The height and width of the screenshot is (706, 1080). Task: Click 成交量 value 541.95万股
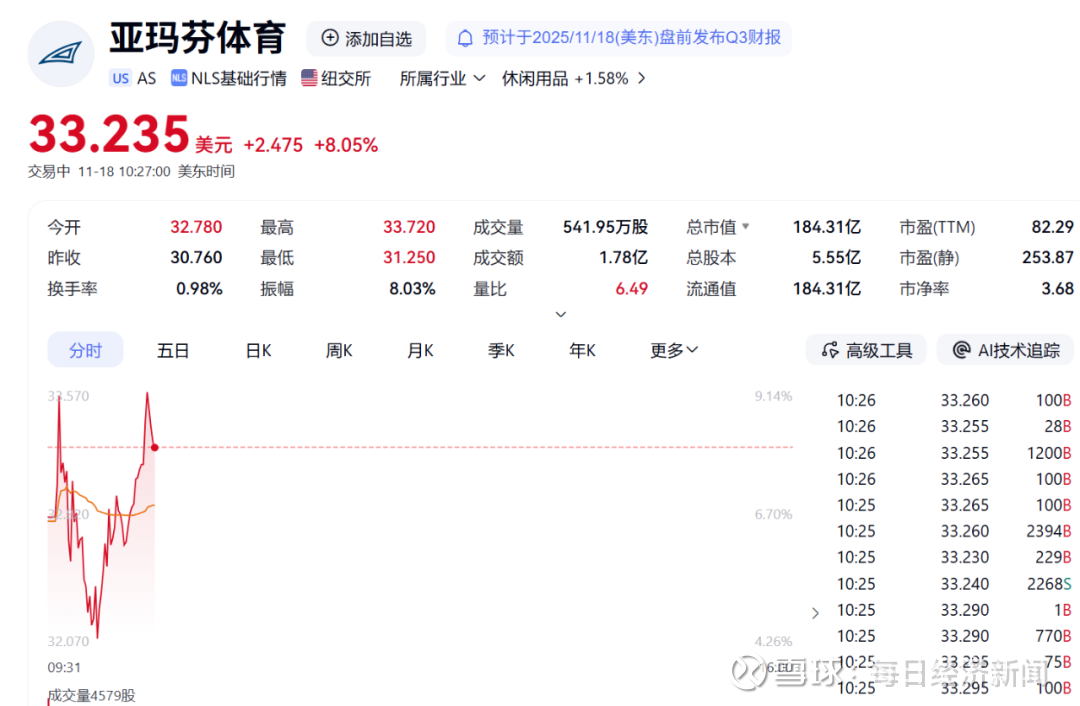click(605, 227)
